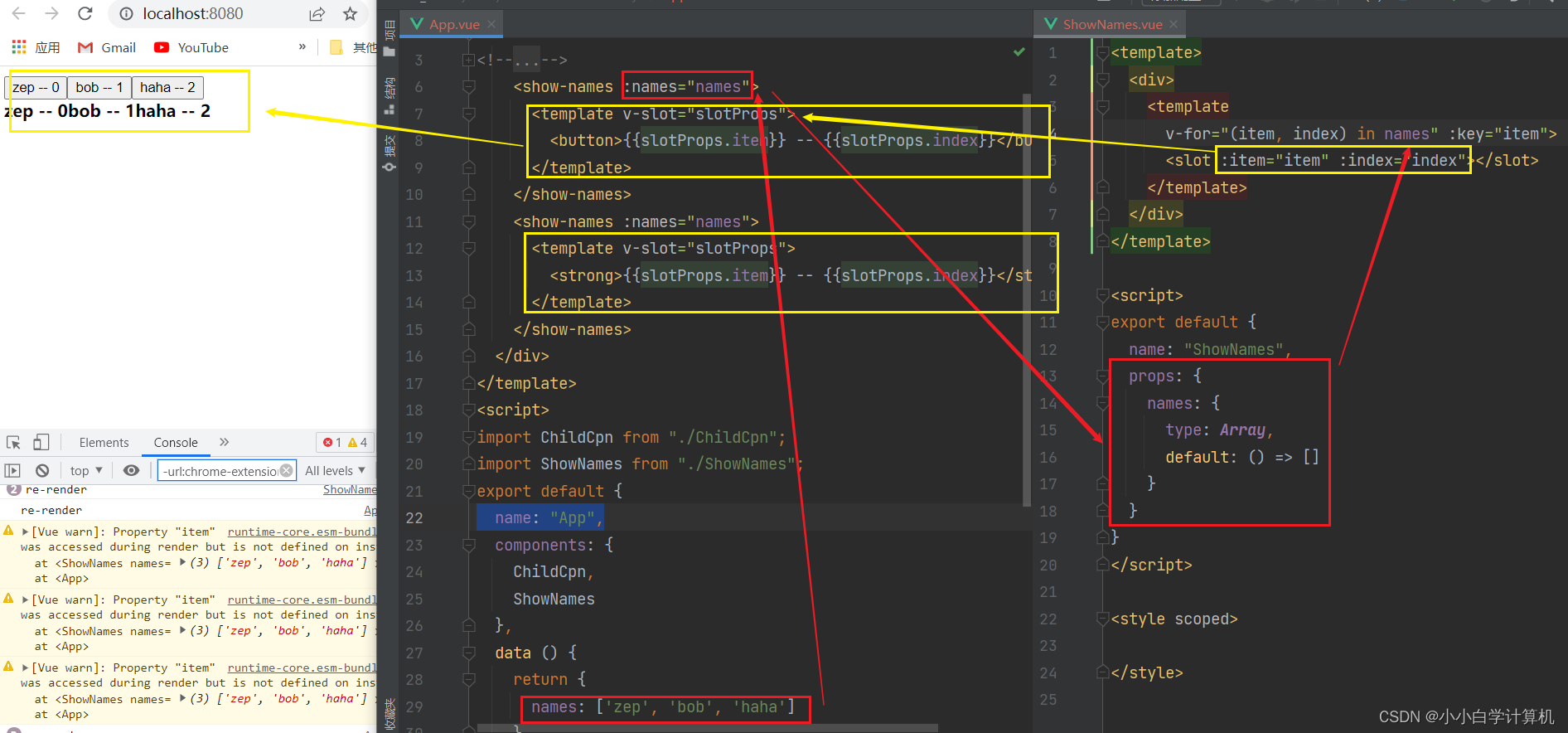Toggle live expression eye icon
The image size is (1568, 733).
click(x=131, y=470)
